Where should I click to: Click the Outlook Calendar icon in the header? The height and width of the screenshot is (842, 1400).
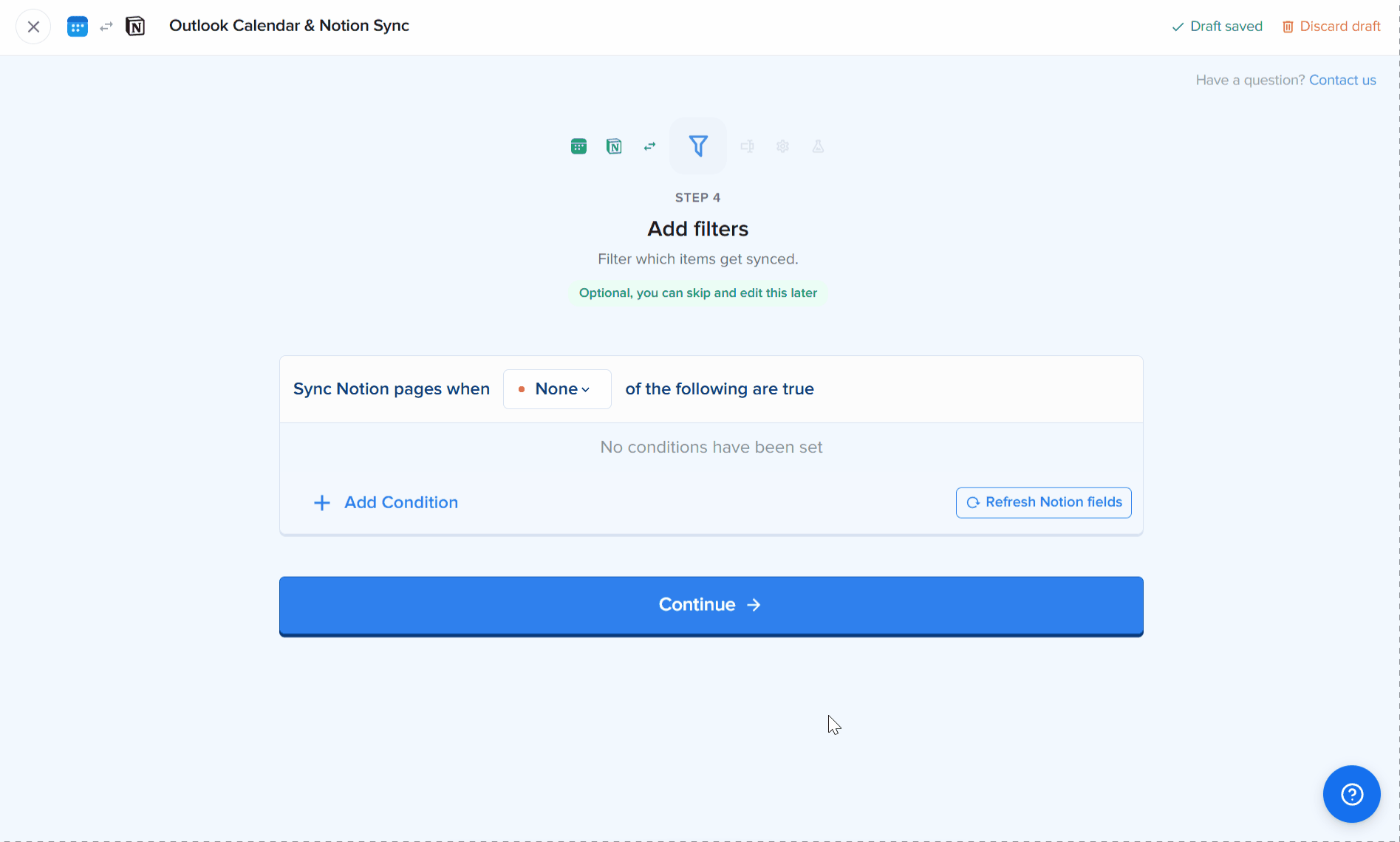78,27
